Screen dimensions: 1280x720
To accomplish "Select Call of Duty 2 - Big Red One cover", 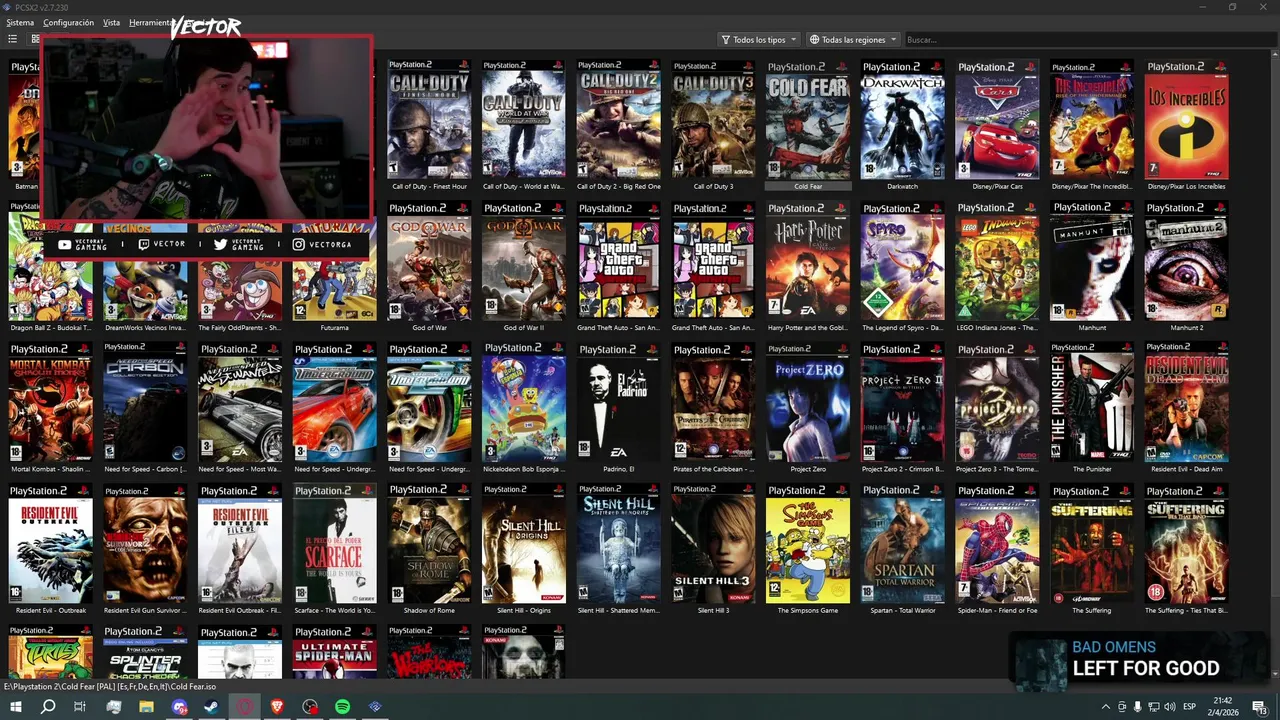I will pyautogui.click(x=618, y=120).
